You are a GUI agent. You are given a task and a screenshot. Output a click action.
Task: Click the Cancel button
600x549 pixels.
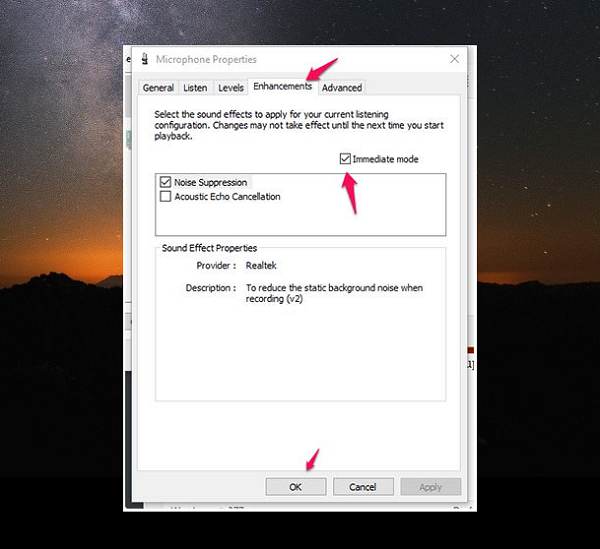[x=363, y=487]
